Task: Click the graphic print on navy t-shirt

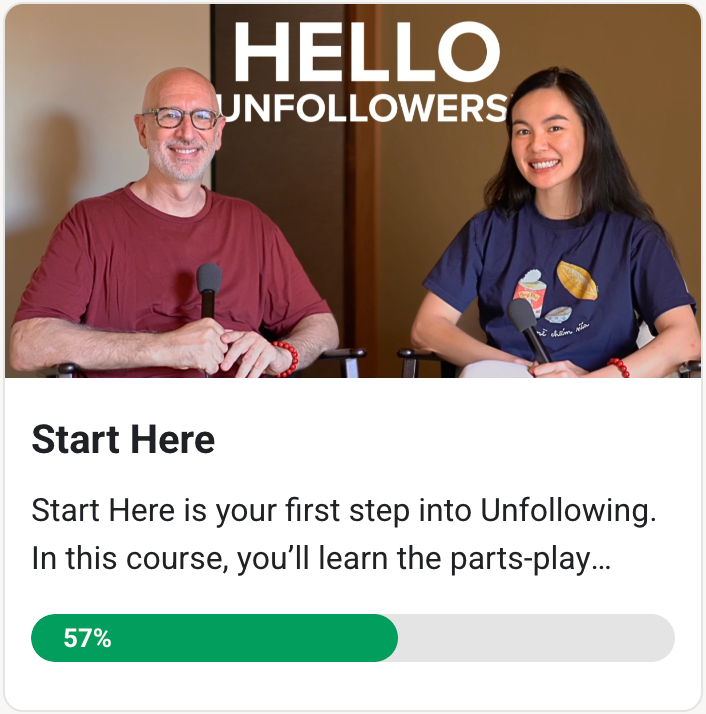Action: click(x=555, y=297)
